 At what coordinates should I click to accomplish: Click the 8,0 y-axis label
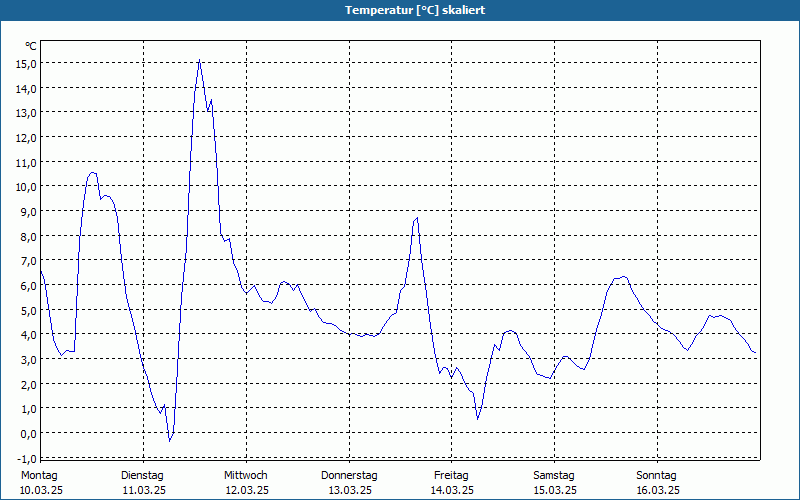coord(28,237)
